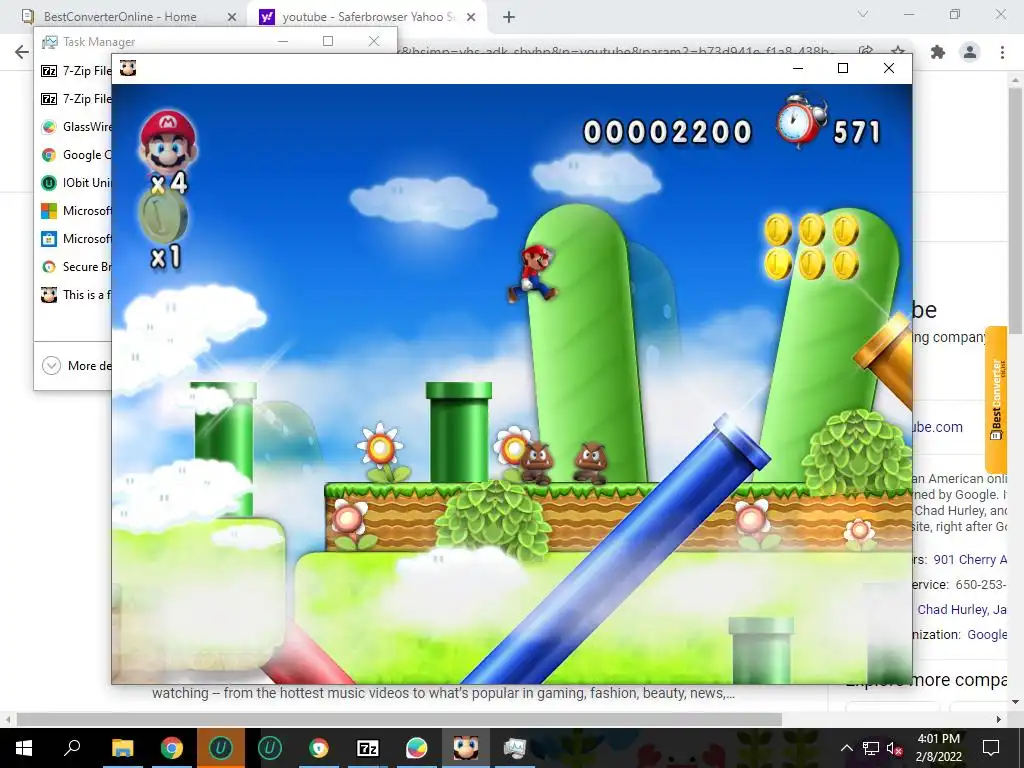The height and width of the screenshot is (768, 1024).
Task: Open second IObit Uninstaller taskbar icon
Action: coord(269,748)
